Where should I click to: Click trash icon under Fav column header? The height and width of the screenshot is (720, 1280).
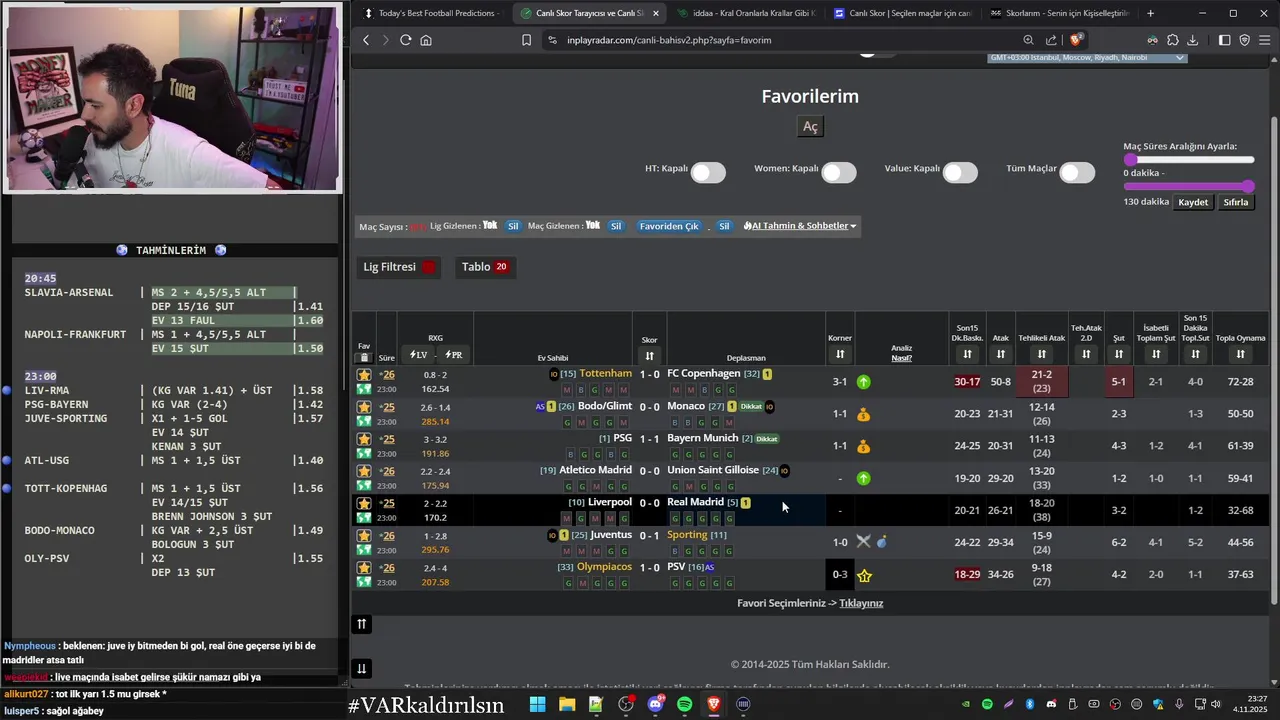(364, 357)
